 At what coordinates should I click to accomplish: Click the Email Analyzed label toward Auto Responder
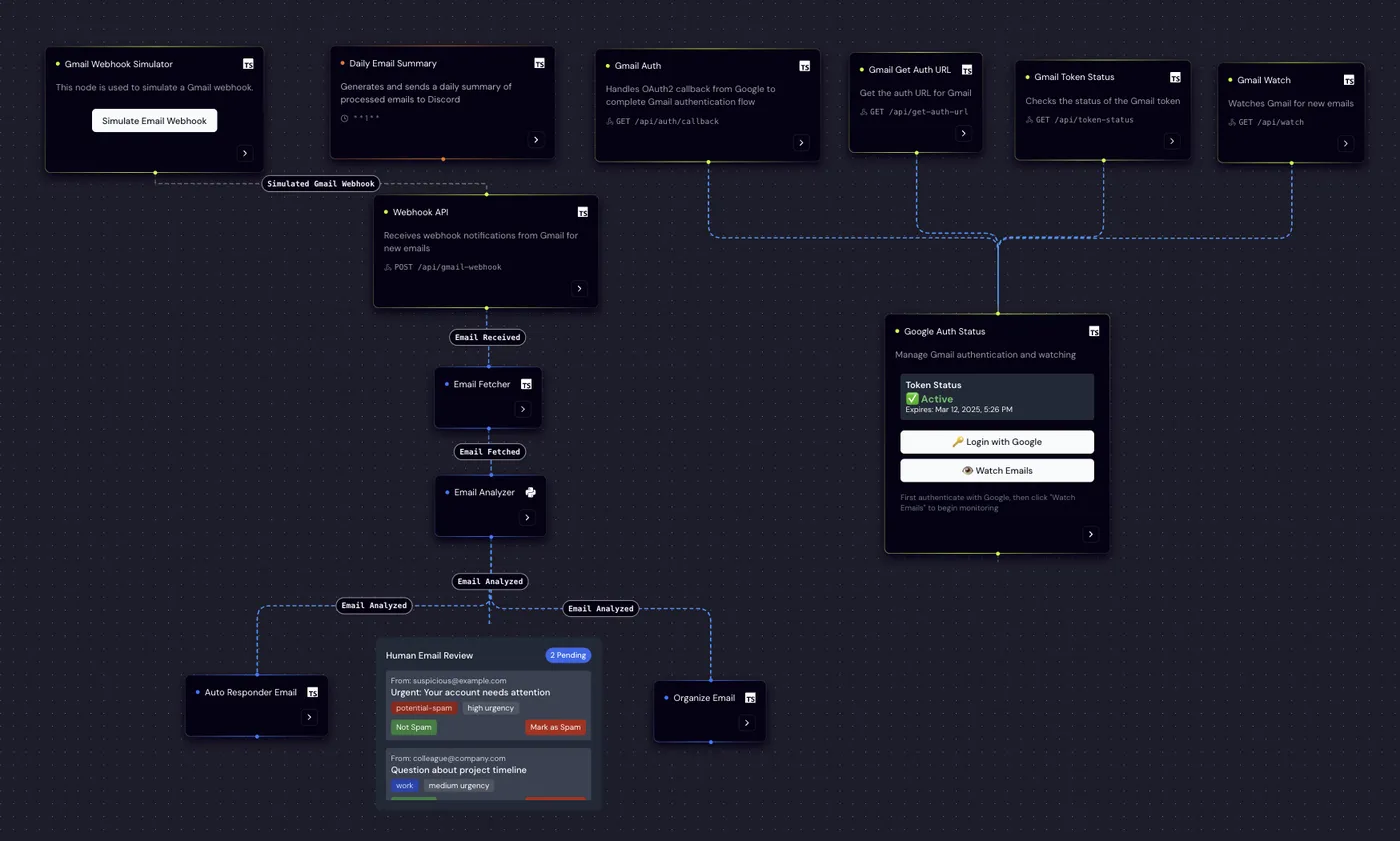click(374, 605)
